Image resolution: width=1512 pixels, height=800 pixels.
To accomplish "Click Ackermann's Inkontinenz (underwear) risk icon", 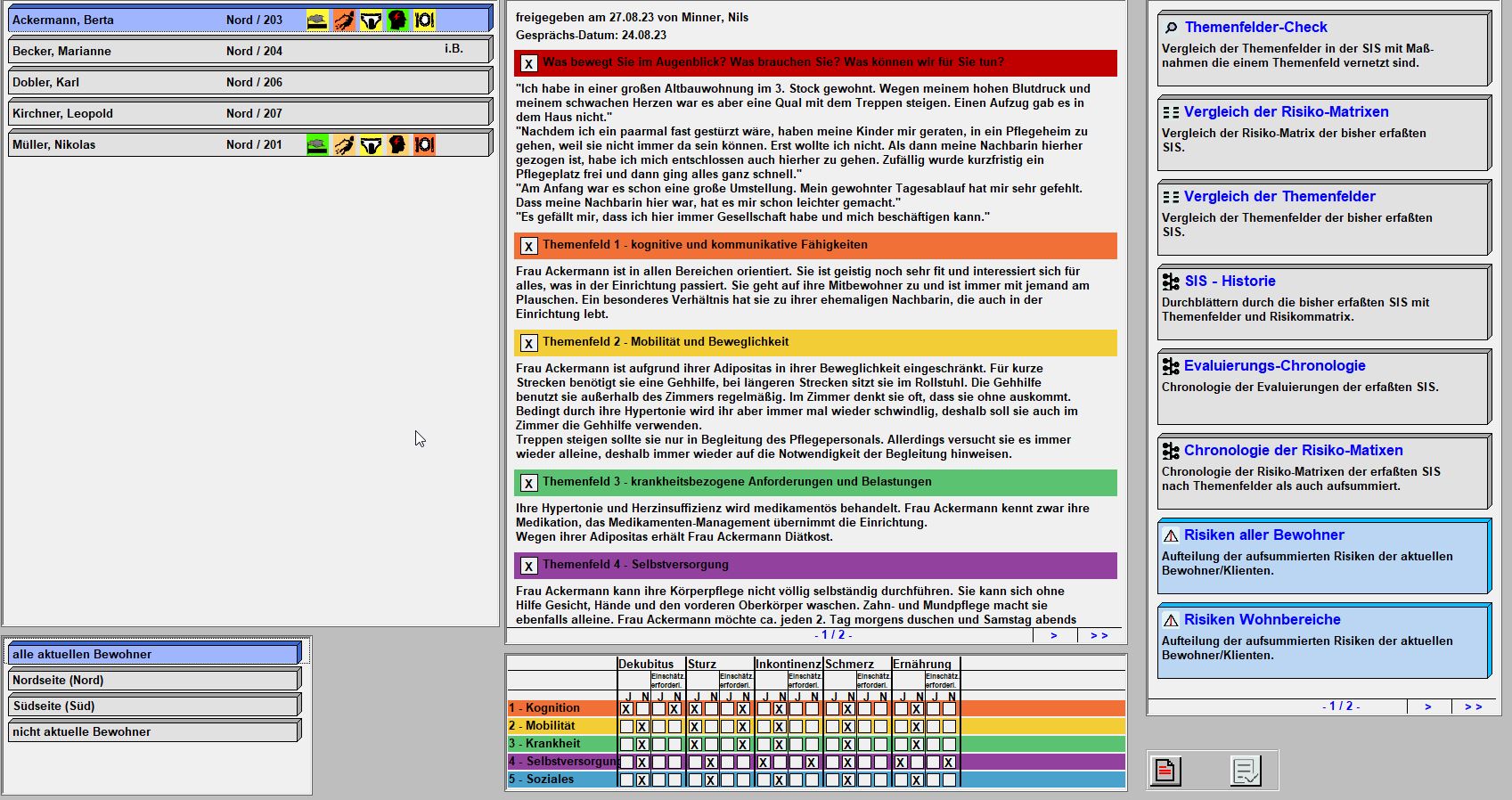I will (x=372, y=20).
